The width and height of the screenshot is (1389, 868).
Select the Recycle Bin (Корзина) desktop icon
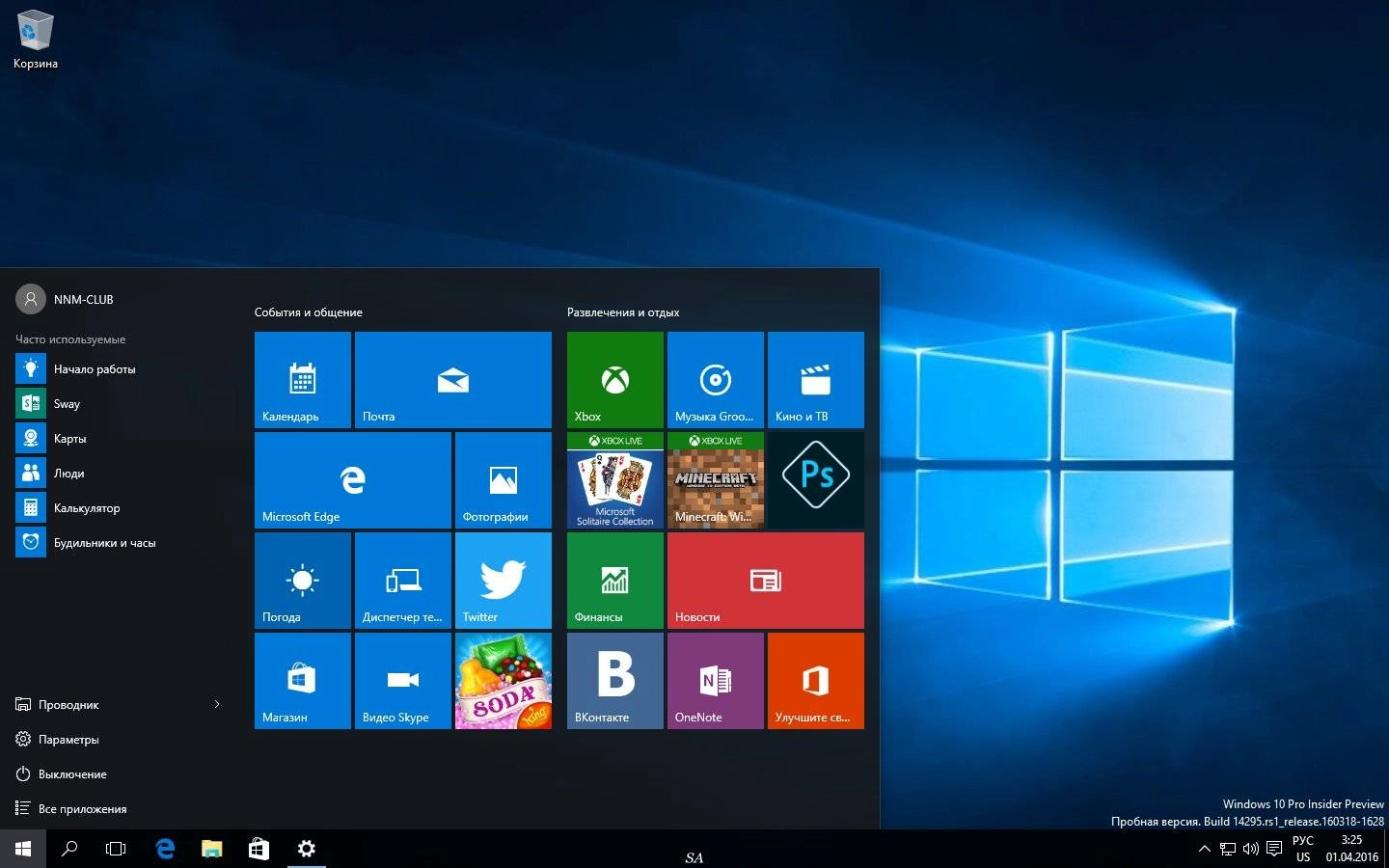click(36, 40)
